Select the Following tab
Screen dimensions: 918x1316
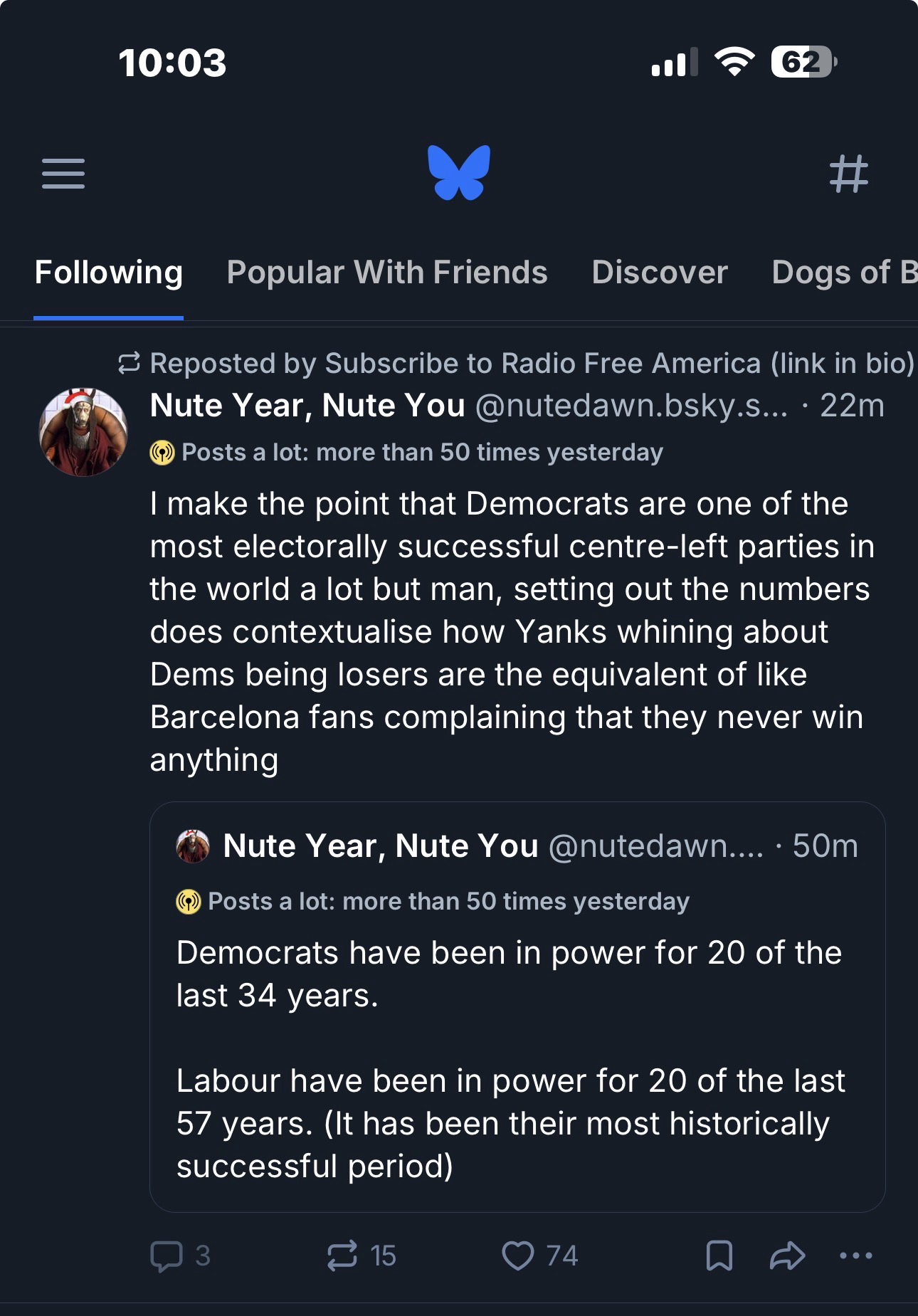tap(109, 273)
